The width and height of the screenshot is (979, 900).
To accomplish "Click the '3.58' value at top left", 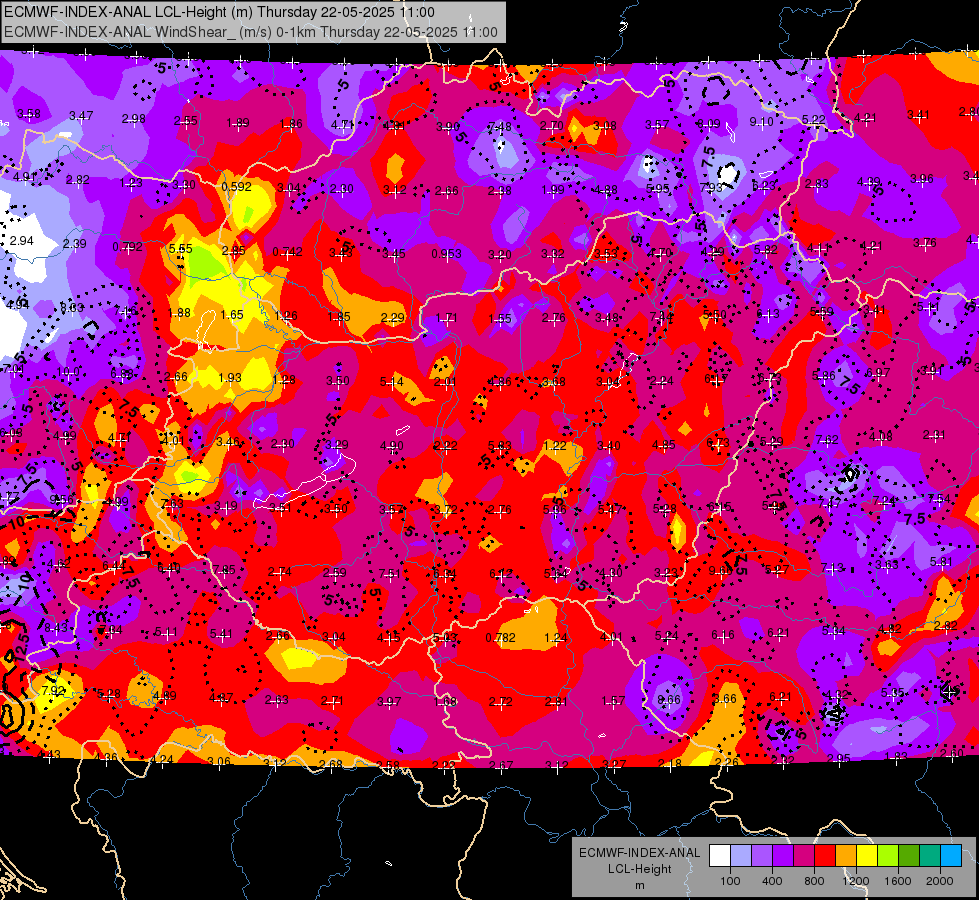I will coord(29,114).
